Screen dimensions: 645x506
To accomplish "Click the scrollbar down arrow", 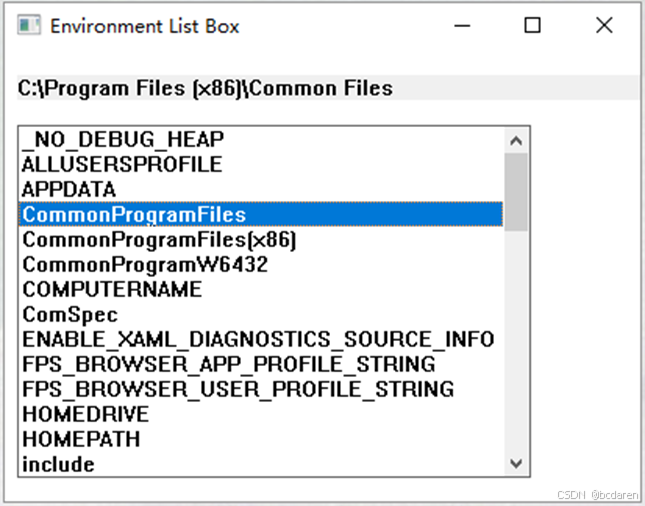I will tap(516, 464).
